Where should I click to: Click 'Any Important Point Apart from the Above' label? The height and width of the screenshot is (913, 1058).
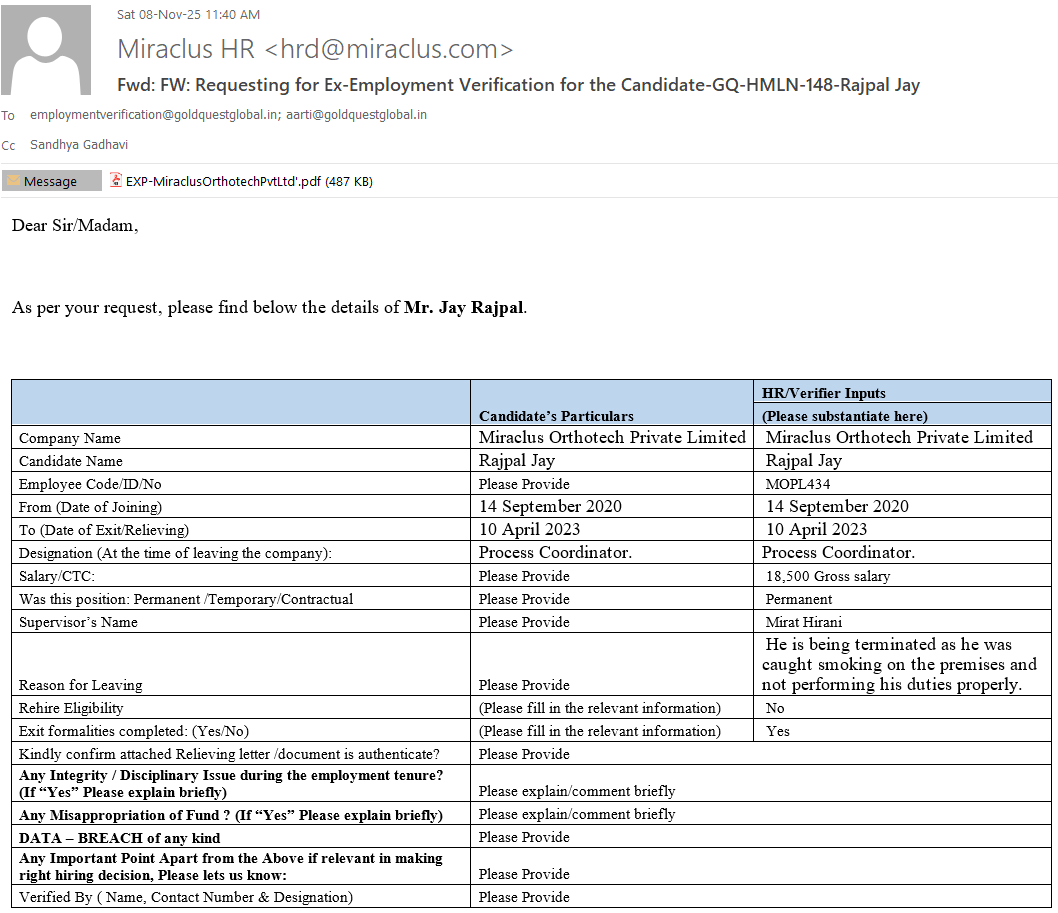pos(231,866)
